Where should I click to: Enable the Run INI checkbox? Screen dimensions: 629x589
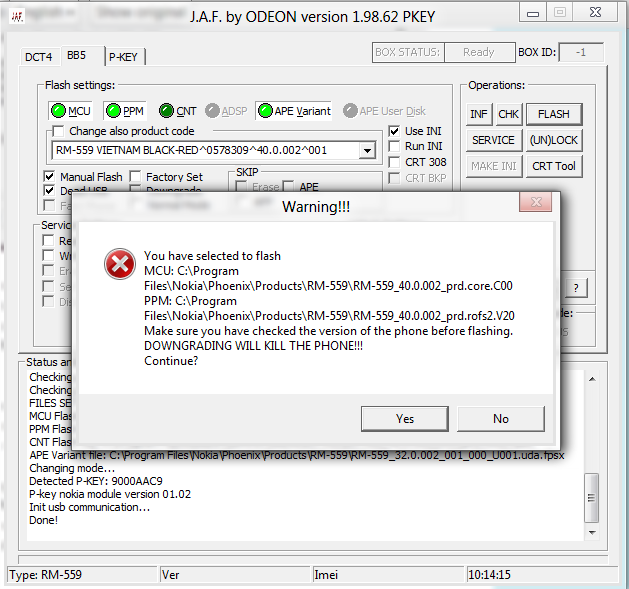394,146
